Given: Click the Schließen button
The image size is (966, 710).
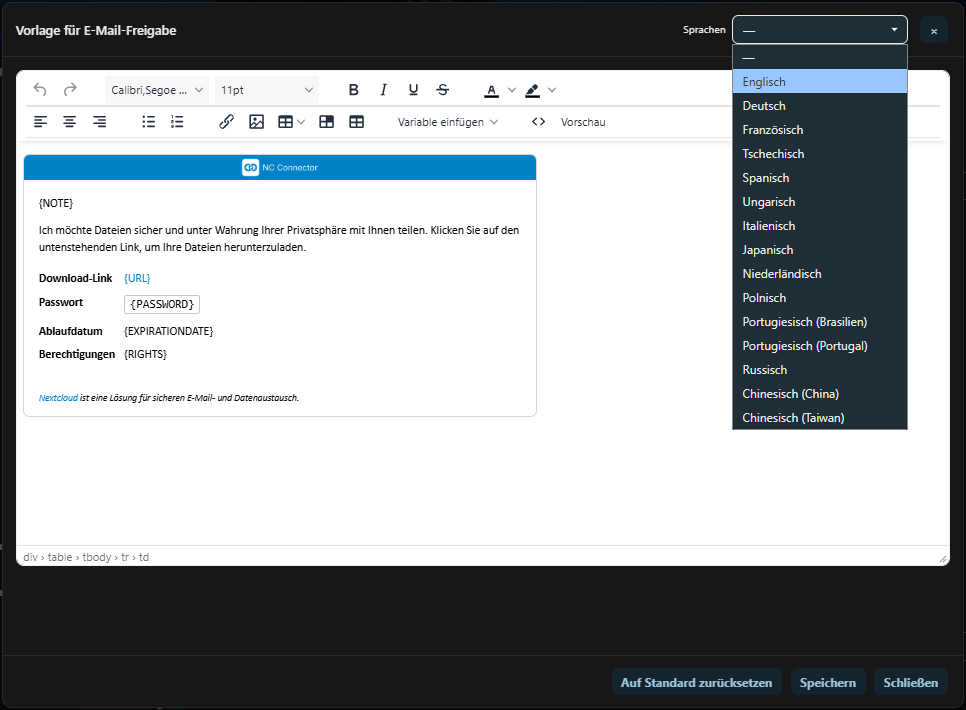Looking at the screenshot, I should (911, 682).
